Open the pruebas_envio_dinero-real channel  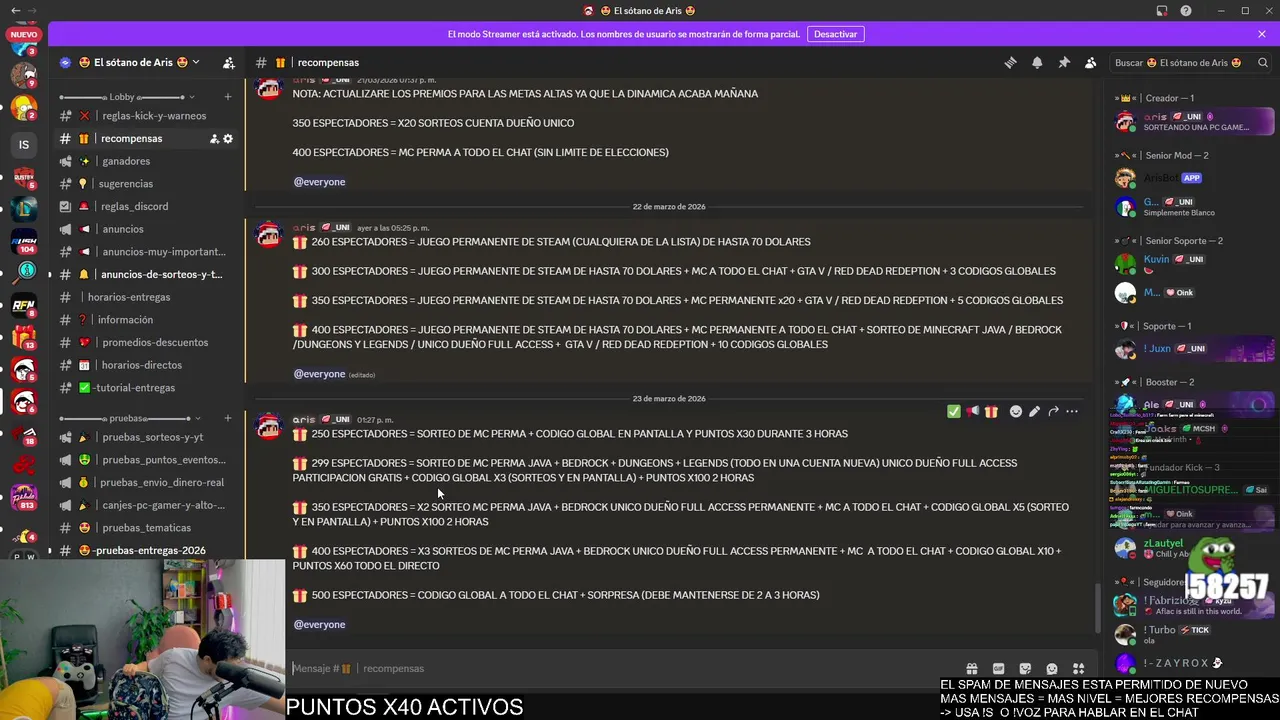pyautogui.click(x=147, y=482)
